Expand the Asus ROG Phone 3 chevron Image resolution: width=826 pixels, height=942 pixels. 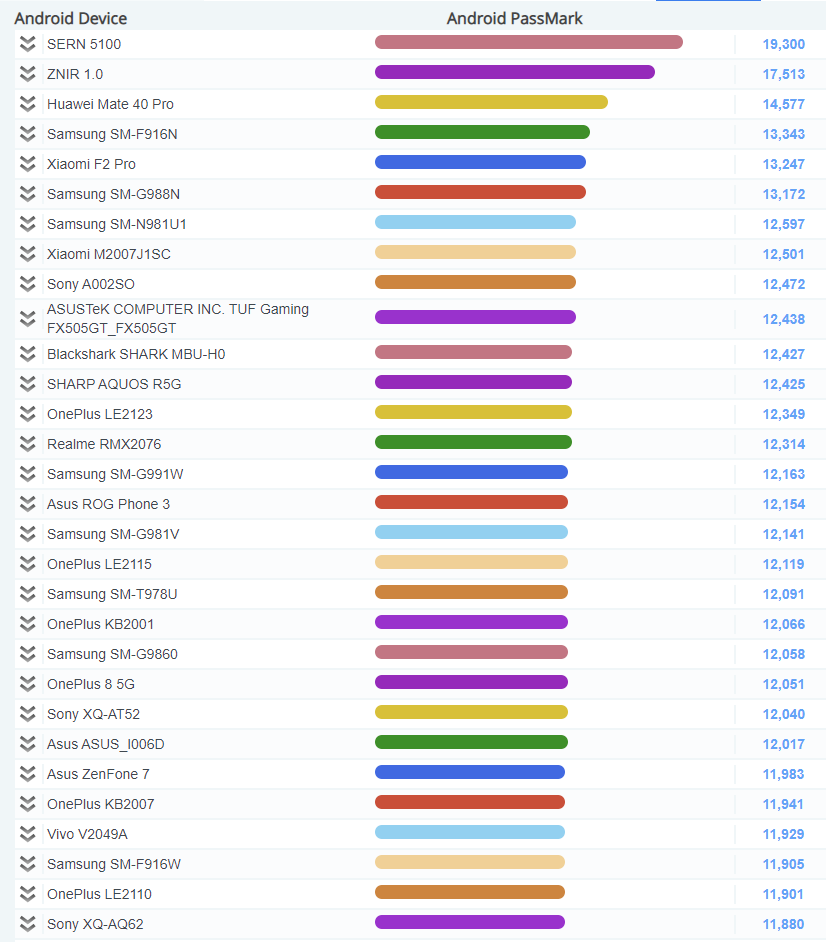click(x=28, y=504)
